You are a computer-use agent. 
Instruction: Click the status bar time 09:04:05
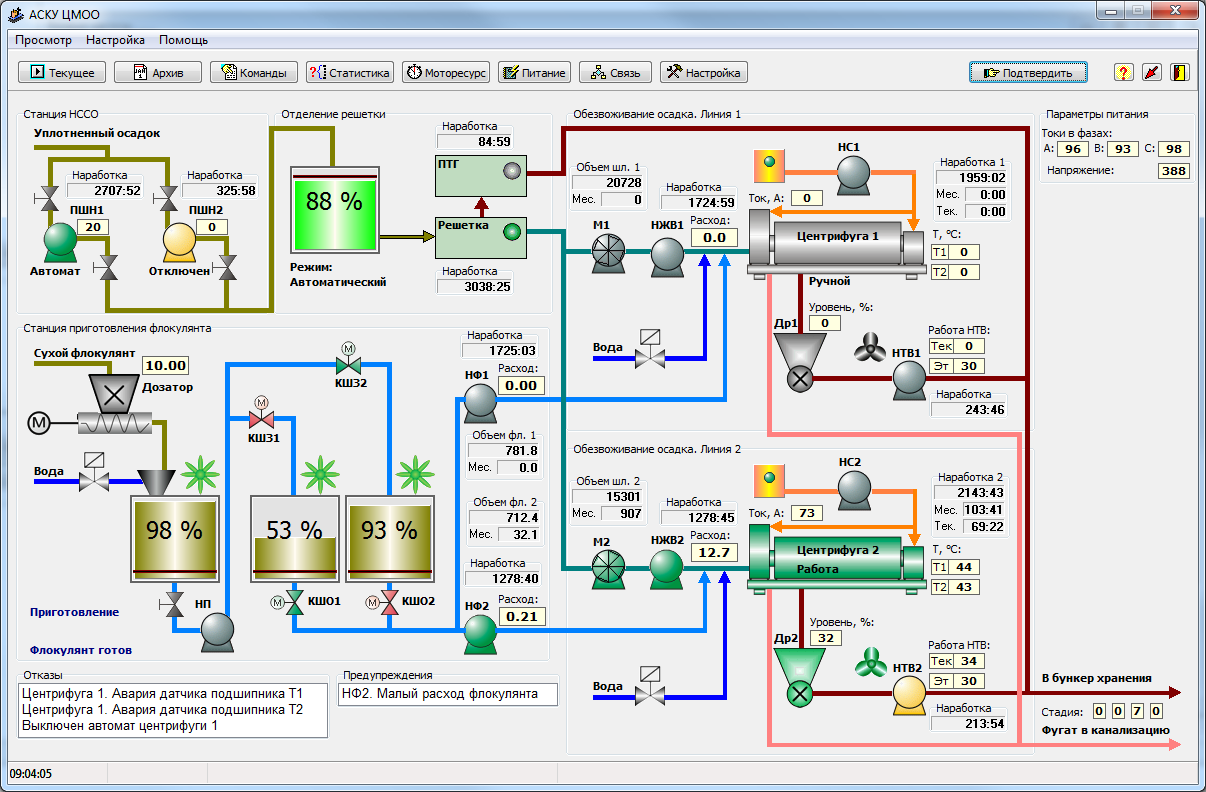(31, 773)
